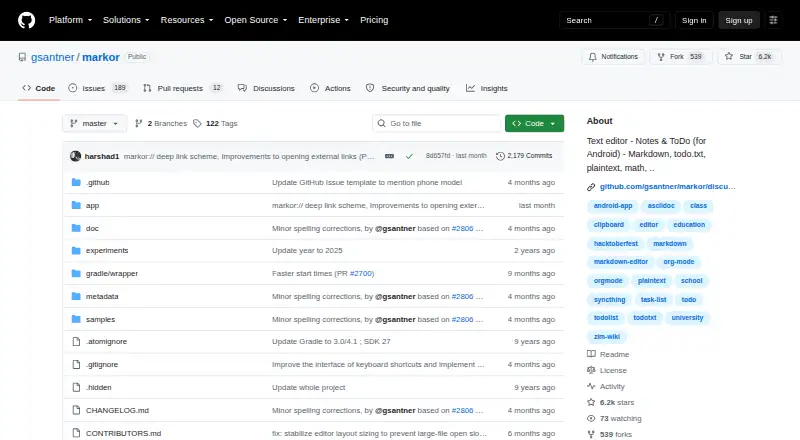Open the master branch dropdown
The image size is (800, 440).
tap(94, 124)
